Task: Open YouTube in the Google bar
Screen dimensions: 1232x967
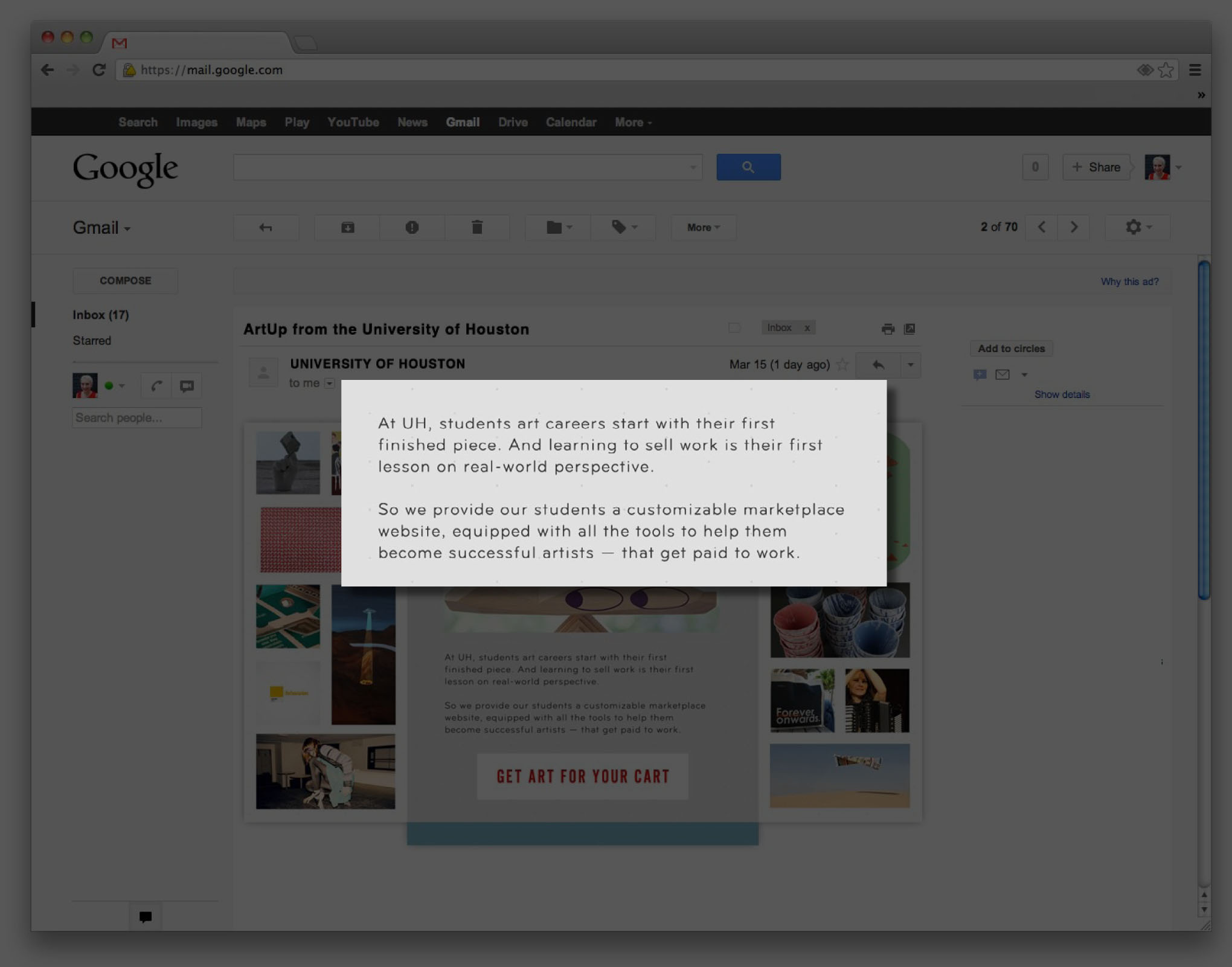Action: 353,122
